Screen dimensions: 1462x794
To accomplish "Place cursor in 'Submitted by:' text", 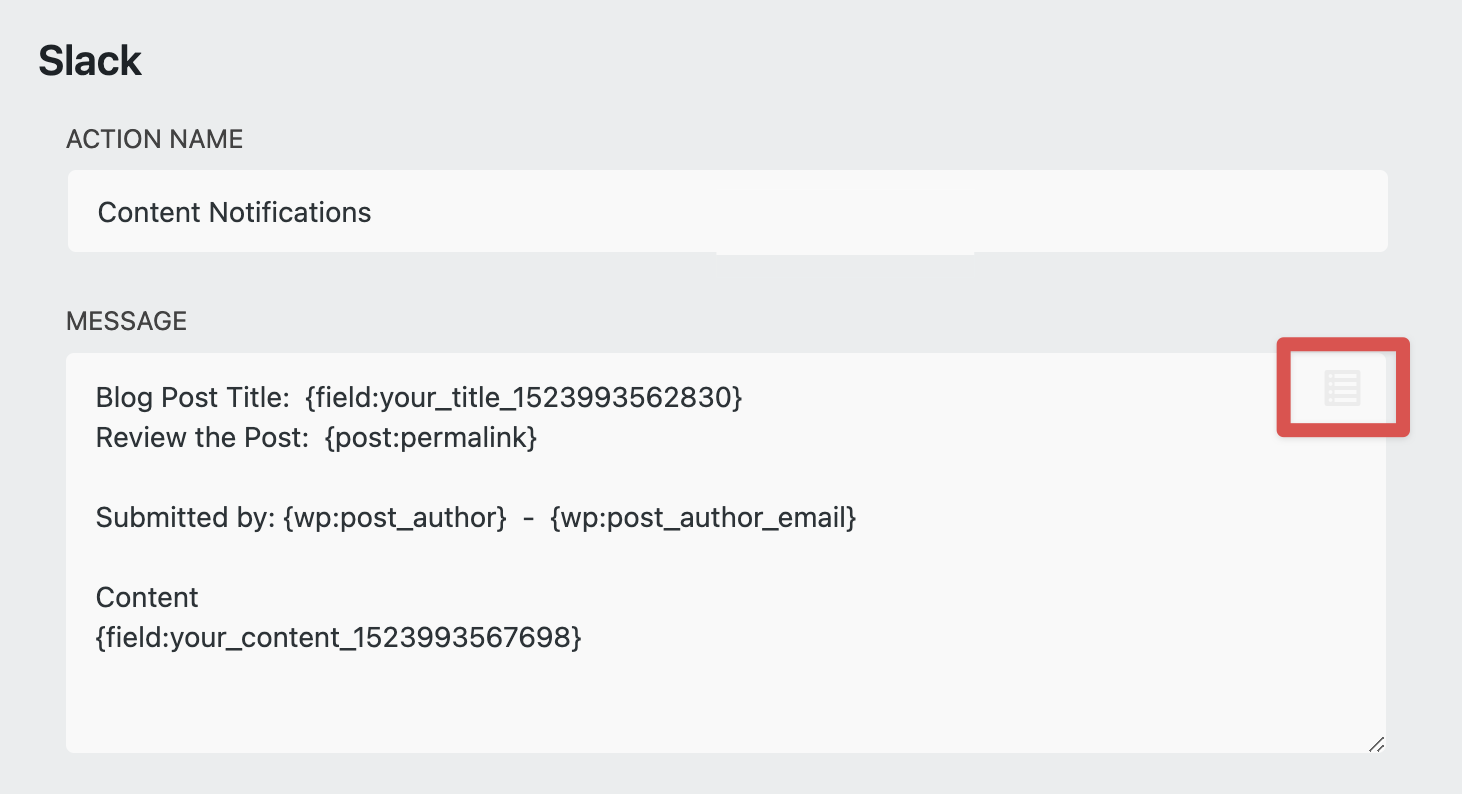I will click(x=186, y=518).
